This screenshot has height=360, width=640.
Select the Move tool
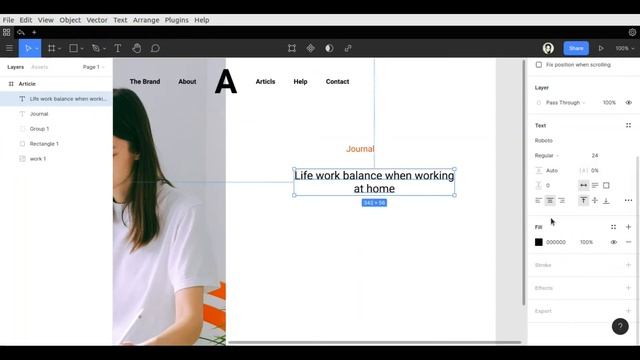27,48
